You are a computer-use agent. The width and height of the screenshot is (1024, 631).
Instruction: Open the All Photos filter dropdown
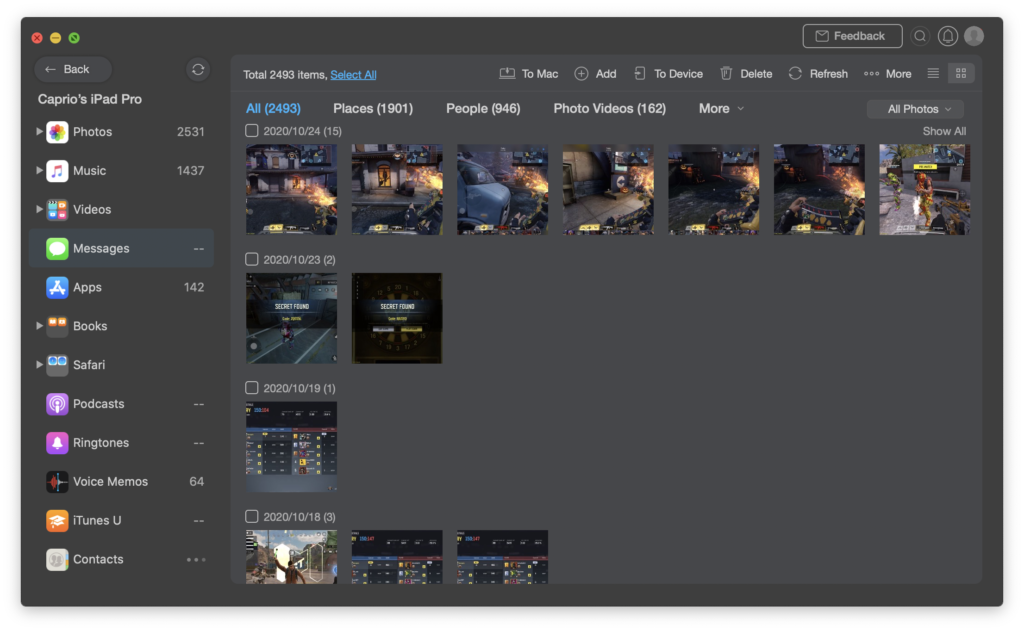(916, 109)
